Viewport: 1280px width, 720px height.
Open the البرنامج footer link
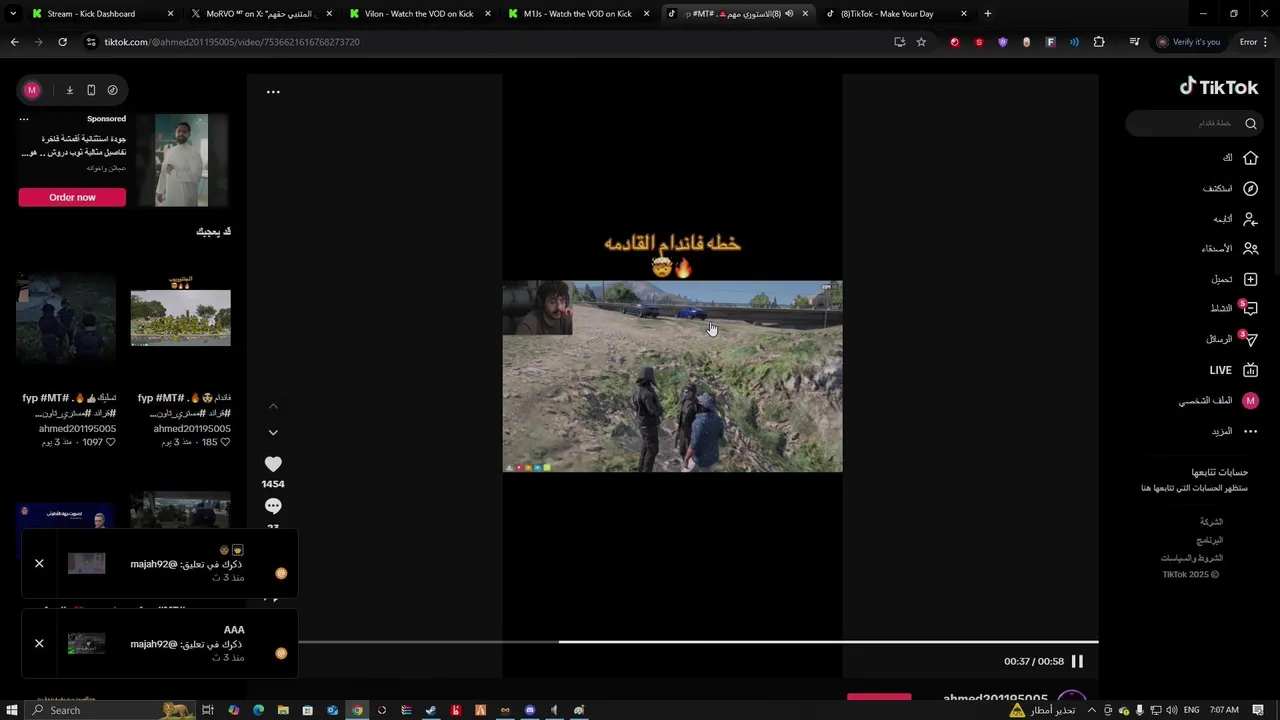[1210, 540]
